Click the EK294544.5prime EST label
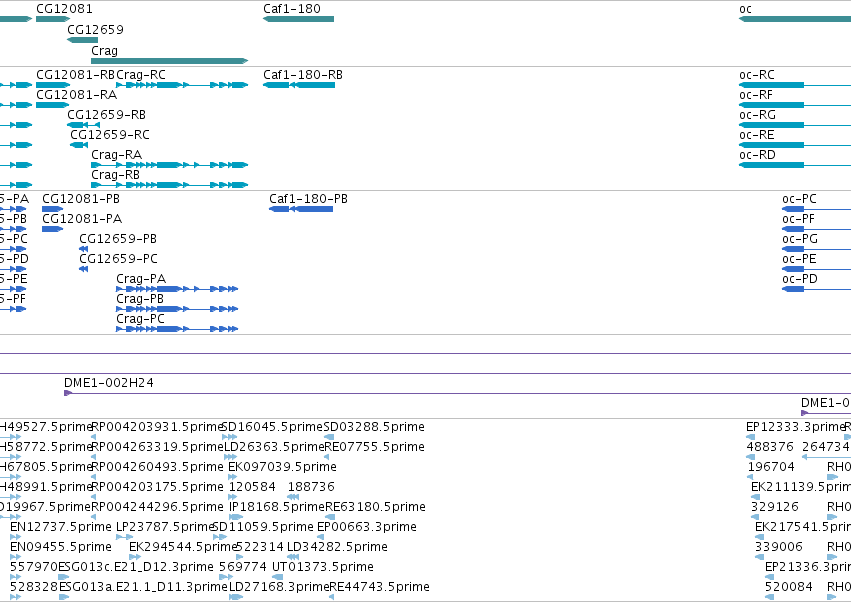 (184, 547)
